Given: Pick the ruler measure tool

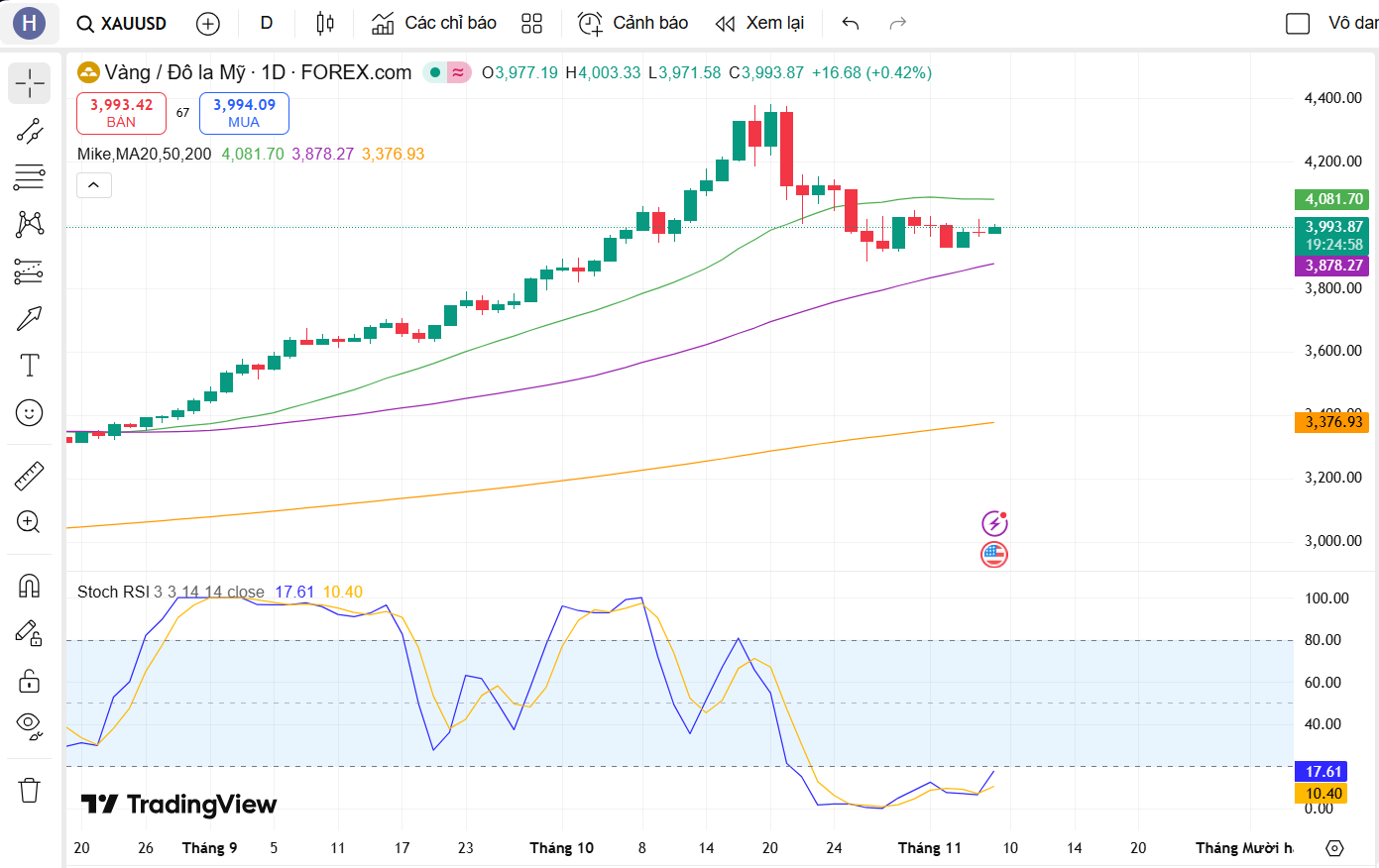Looking at the screenshot, I should click(x=30, y=477).
